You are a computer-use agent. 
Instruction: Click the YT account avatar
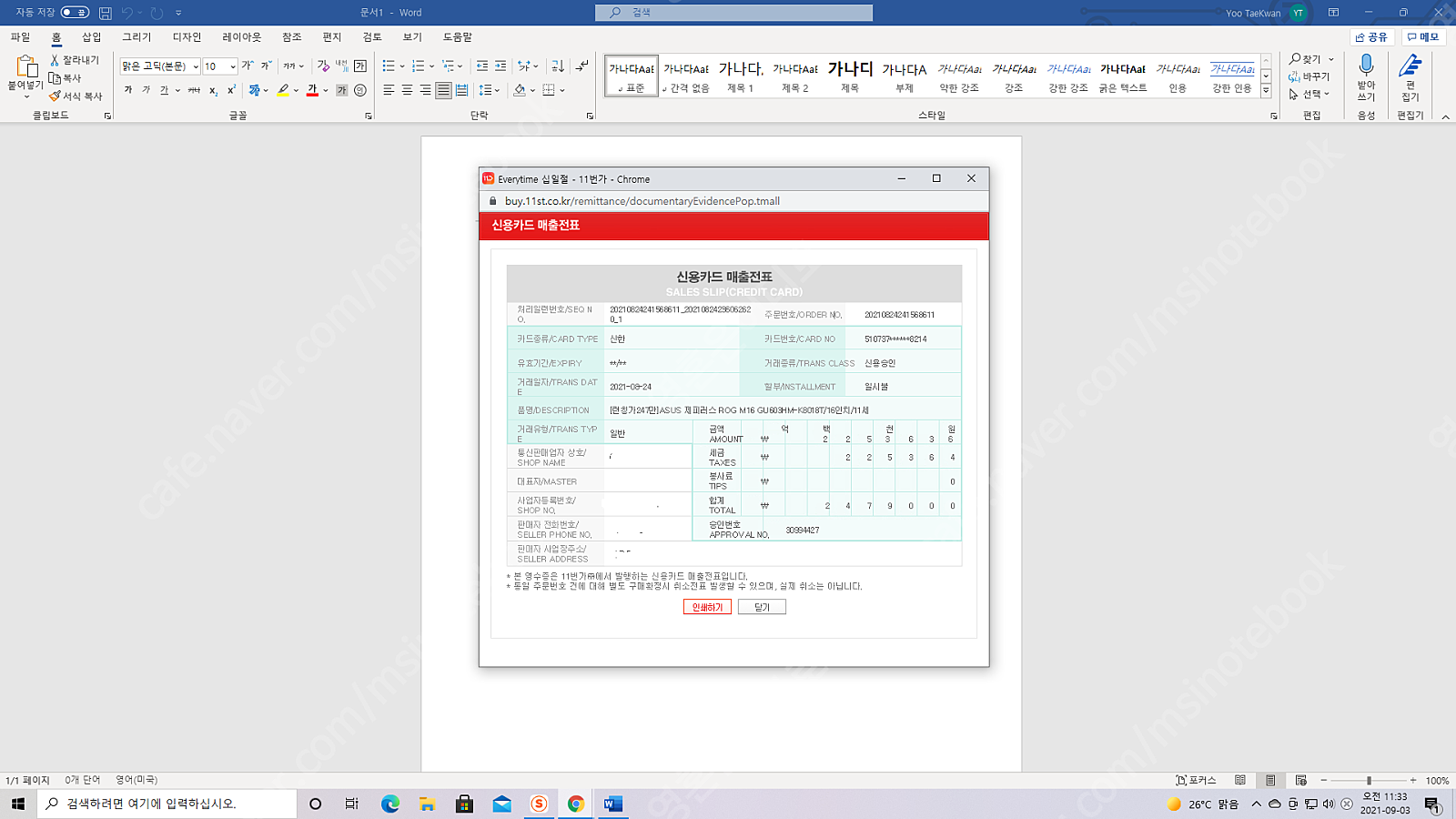[x=1299, y=13]
